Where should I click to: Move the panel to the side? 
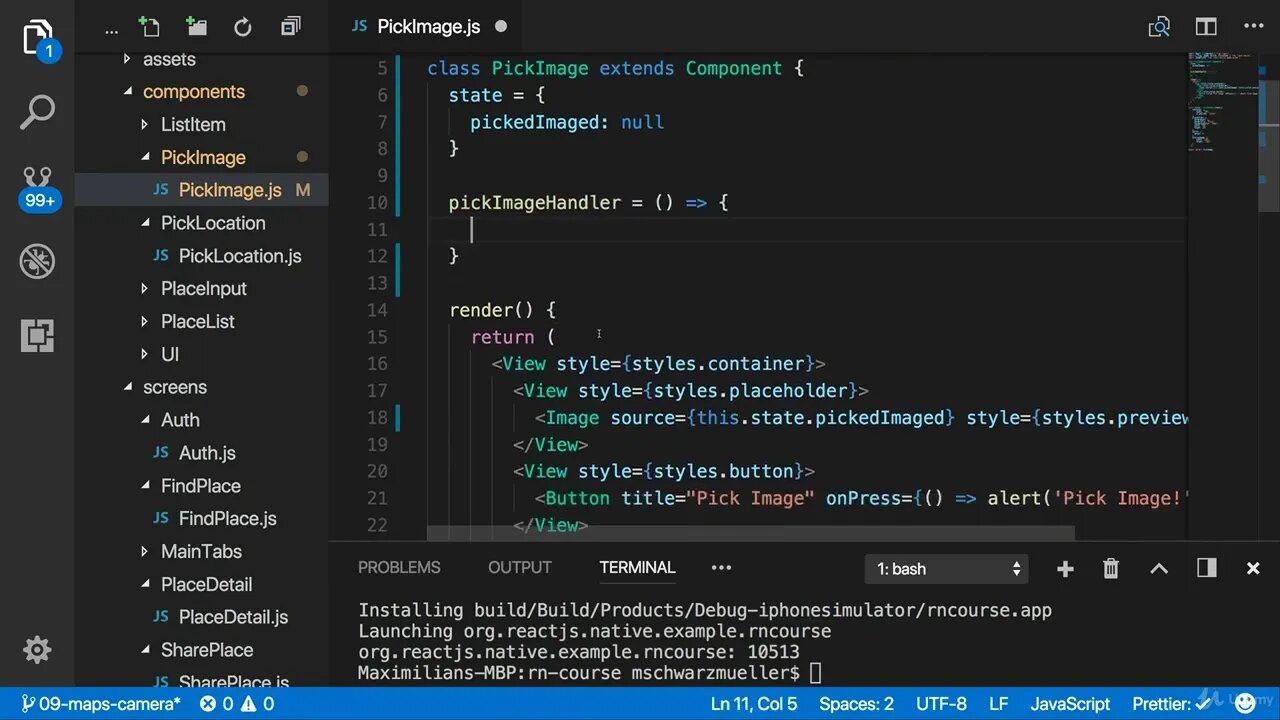(1206, 568)
